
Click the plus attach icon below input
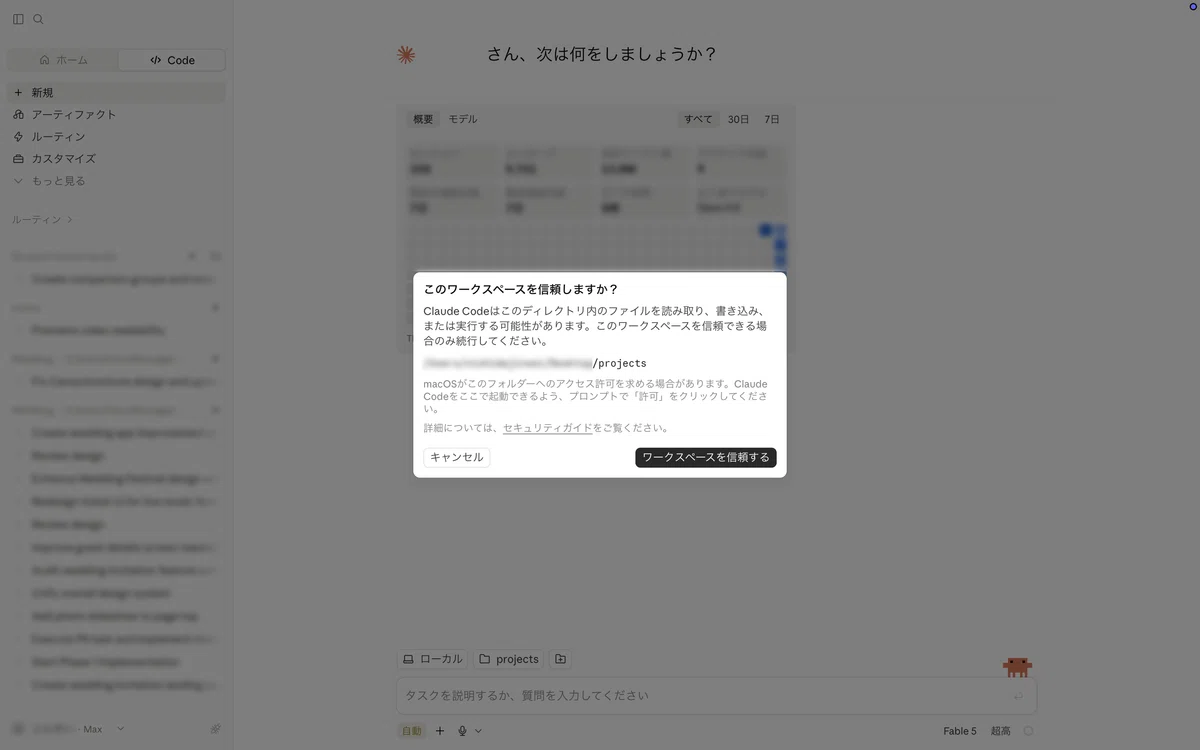tap(440, 731)
